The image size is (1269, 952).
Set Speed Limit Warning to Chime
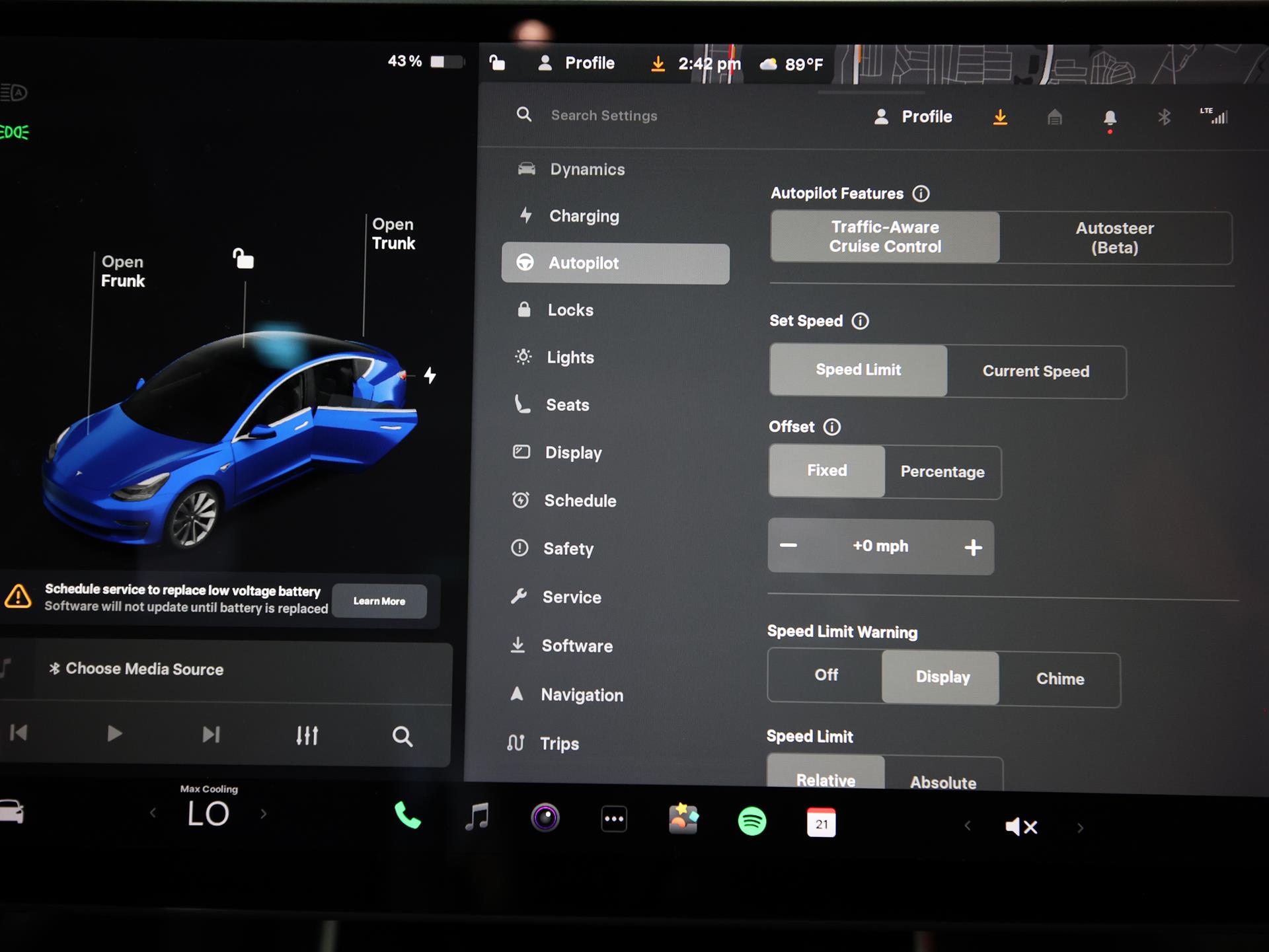click(1060, 679)
